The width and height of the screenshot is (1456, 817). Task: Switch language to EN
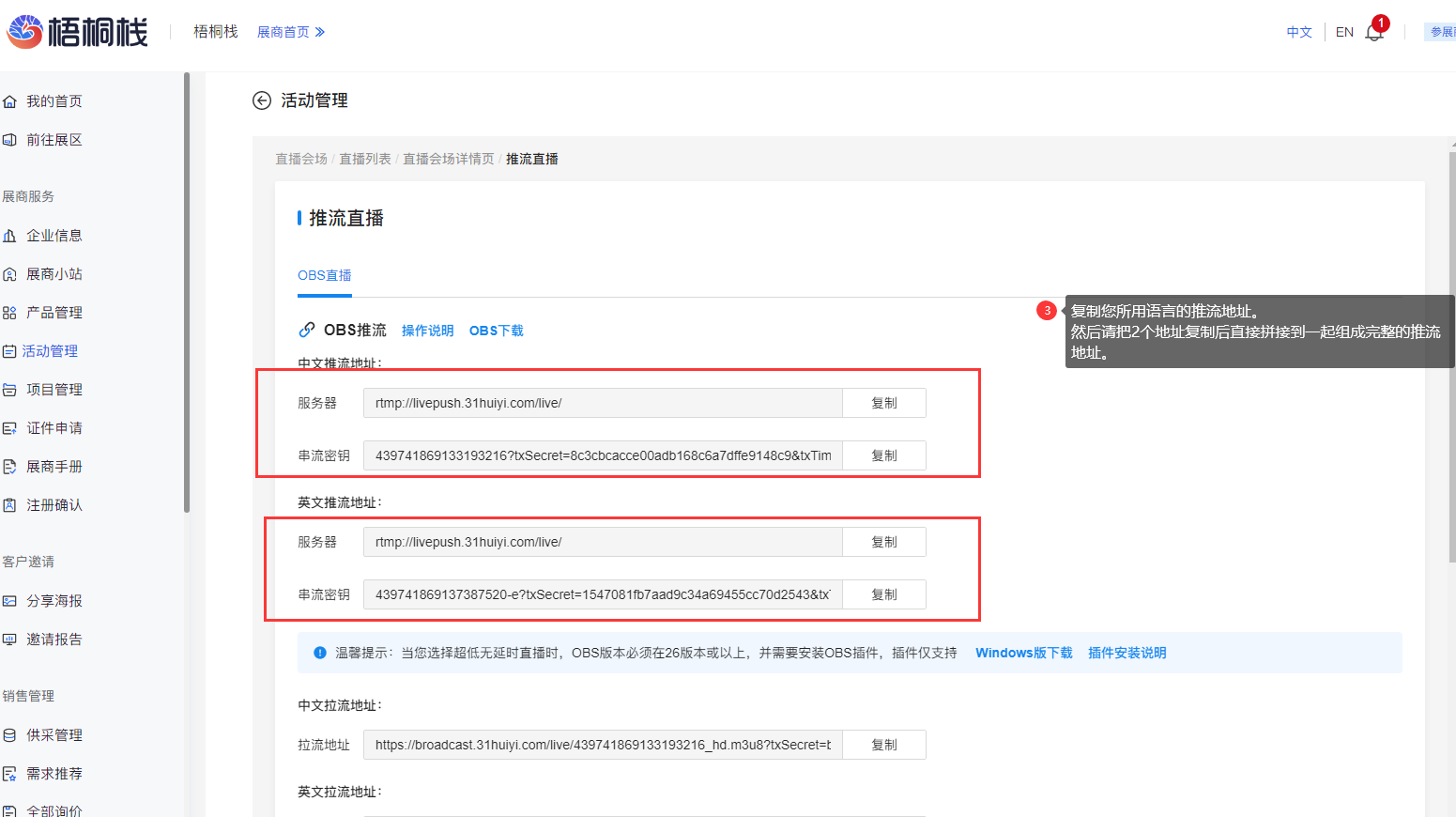[1344, 32]
